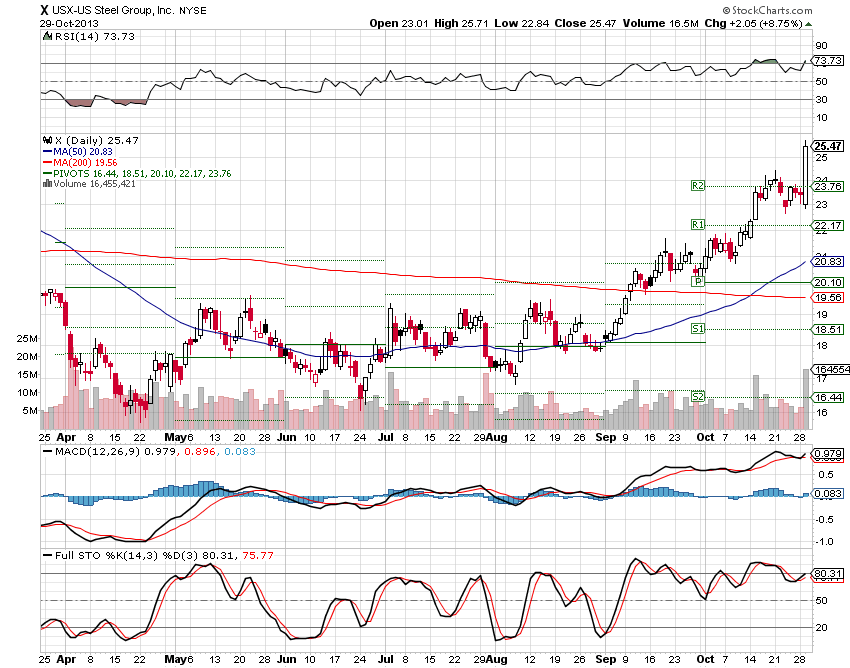Click the May label under the stochastic panel
Image resolution: width=850 pixels, height=668 pixels.
(x=176, y=659)
